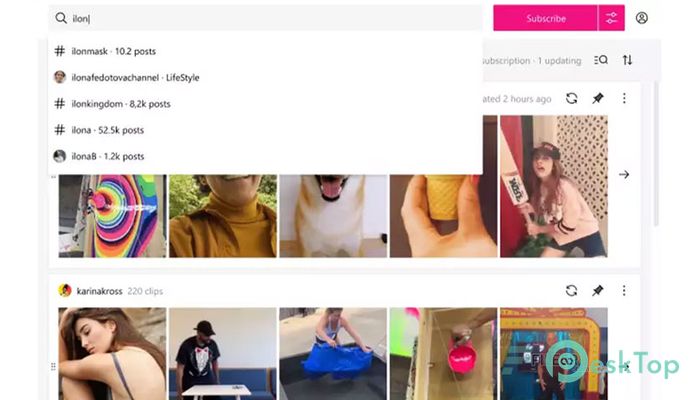Choose the ilonafedotovachannel LifeStyle suggestion

pos(265,78)
